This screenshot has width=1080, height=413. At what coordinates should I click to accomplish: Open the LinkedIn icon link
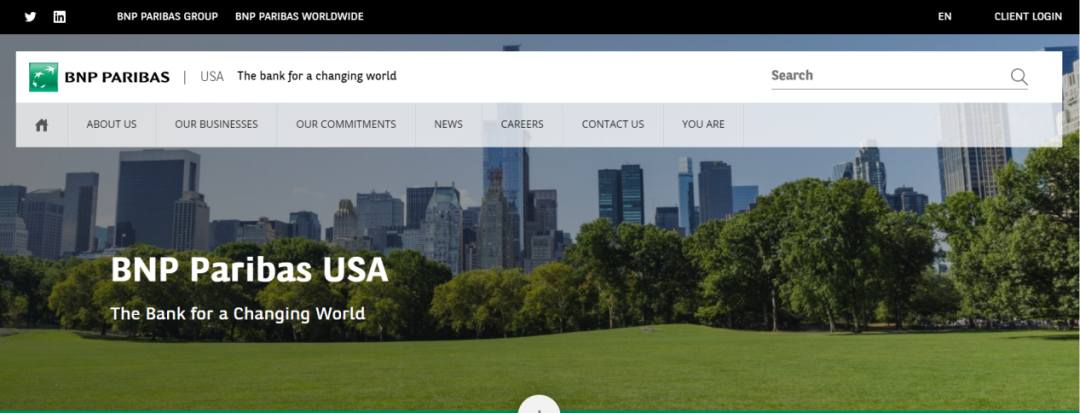pos(60,17)
